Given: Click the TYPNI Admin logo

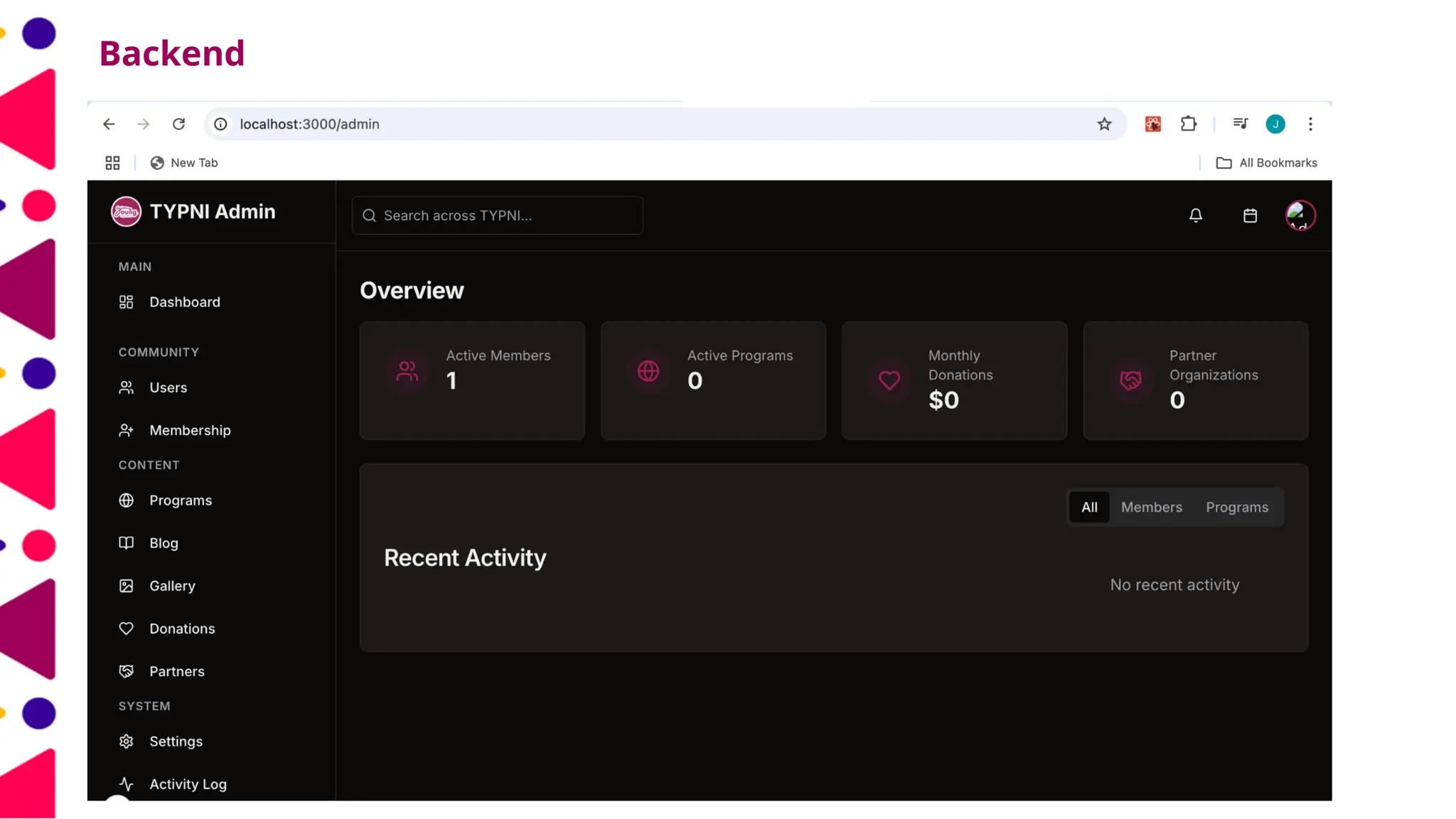Looking at the screenshot, I should pyautogui.click(x=126, y=212).
